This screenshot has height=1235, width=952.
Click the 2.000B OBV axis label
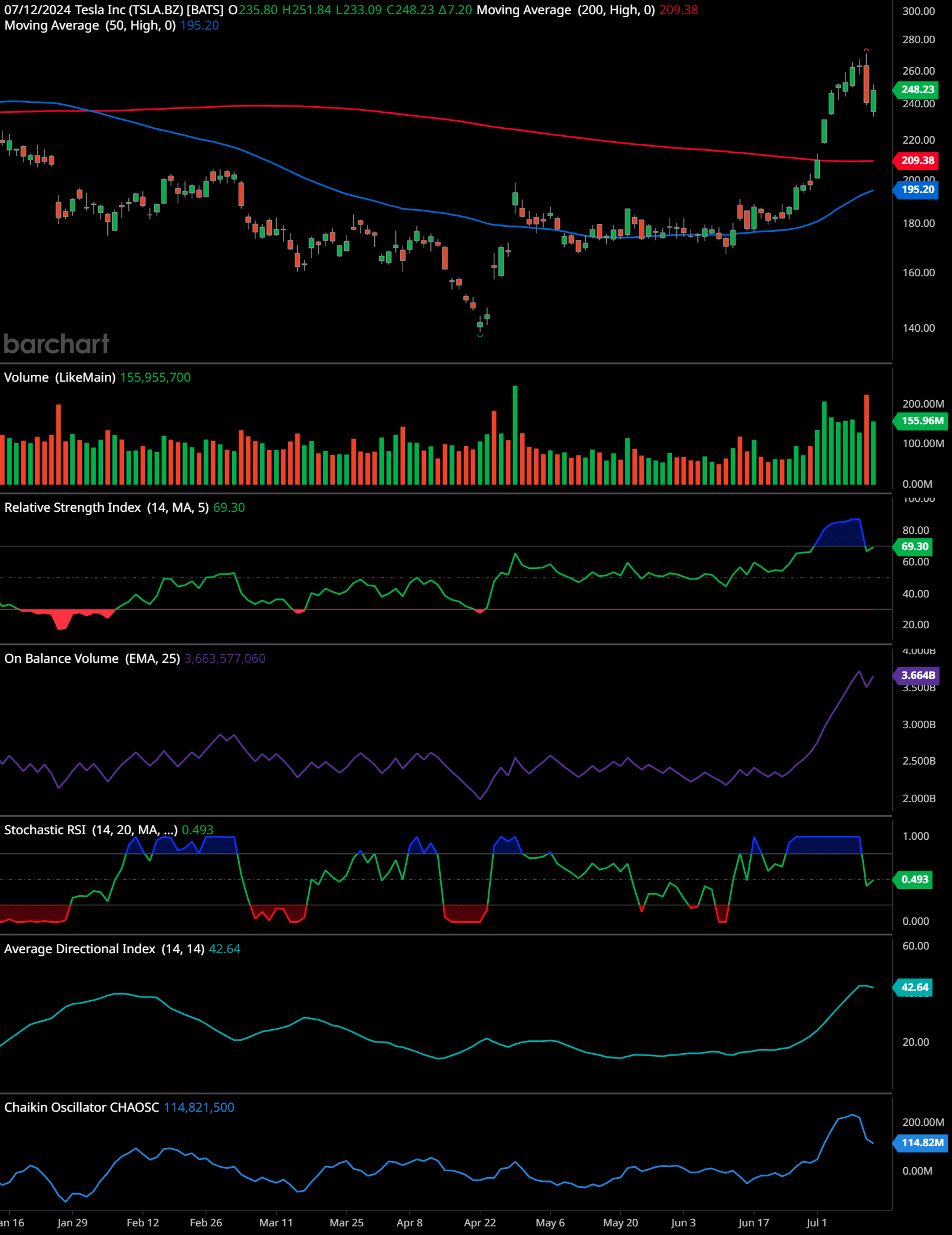[919, 798]
